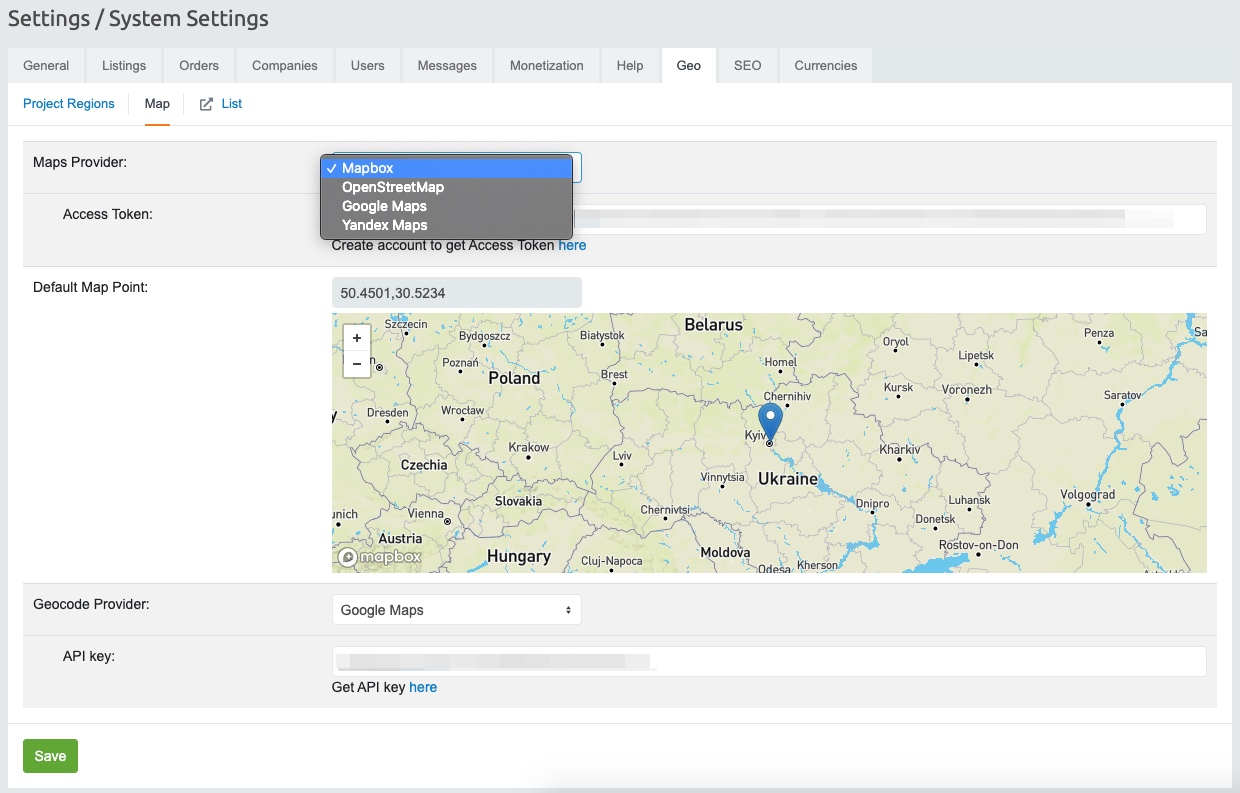Click Rostov-on-Don on the map
Image resolution: width=1240 pixels, height=793 pixels.
pyautogui.click(x=978, y=545)
